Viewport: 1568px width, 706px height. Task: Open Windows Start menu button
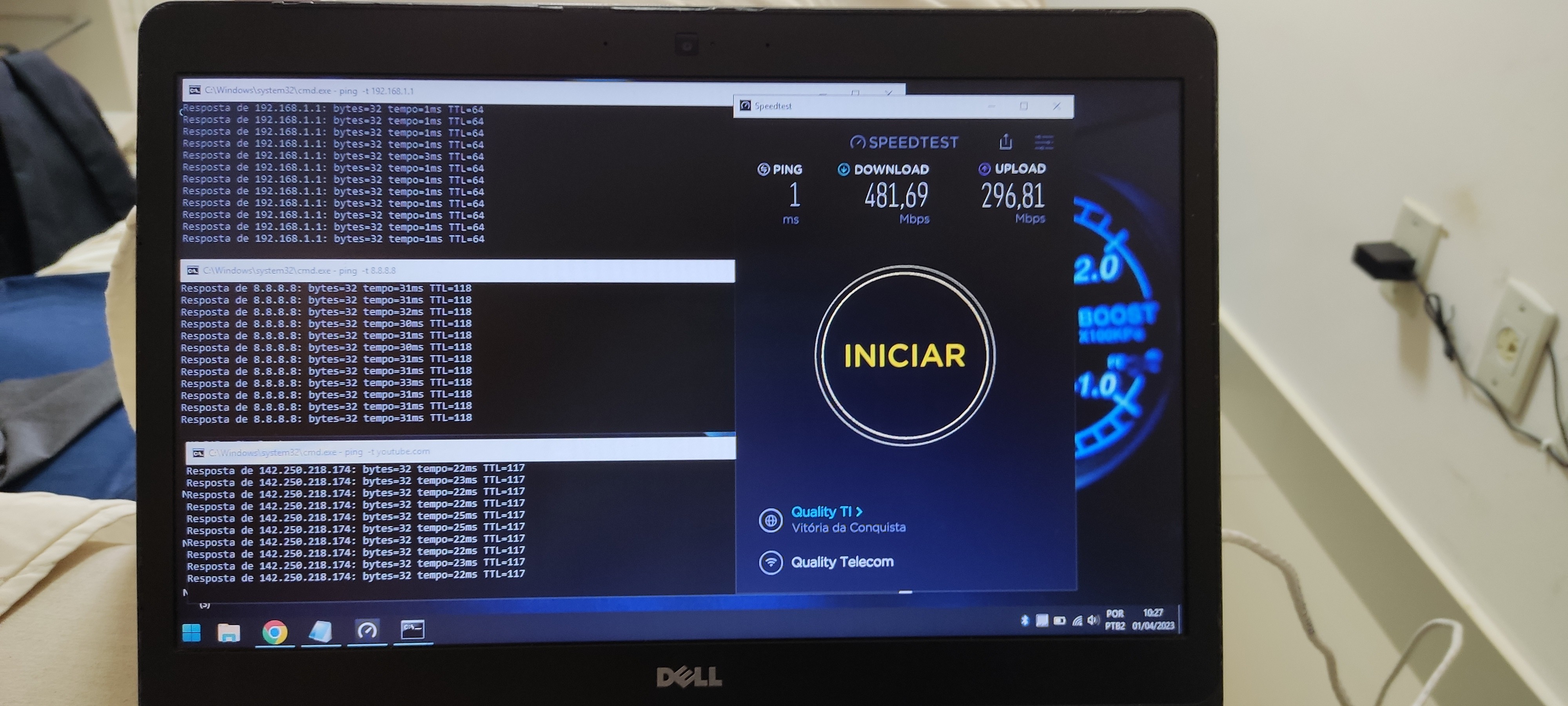click(191, 633)
